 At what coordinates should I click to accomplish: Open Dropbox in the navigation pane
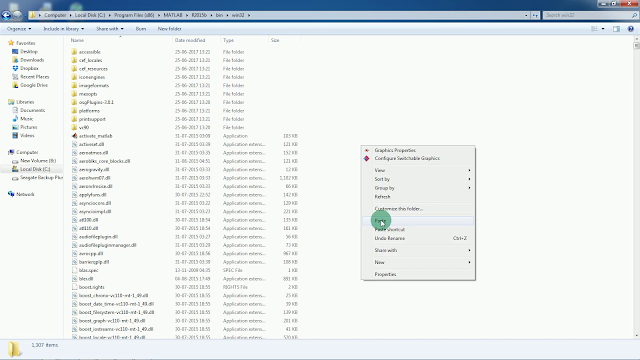(29, 68)
